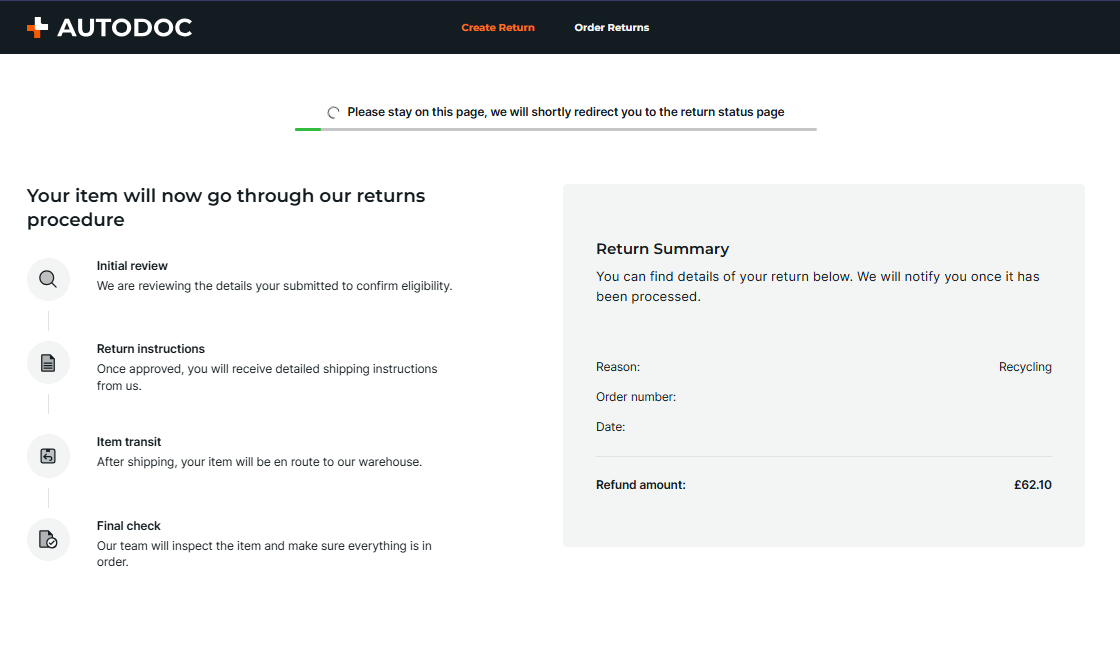
Task: Click the Order number label
Action: point(636,397)
